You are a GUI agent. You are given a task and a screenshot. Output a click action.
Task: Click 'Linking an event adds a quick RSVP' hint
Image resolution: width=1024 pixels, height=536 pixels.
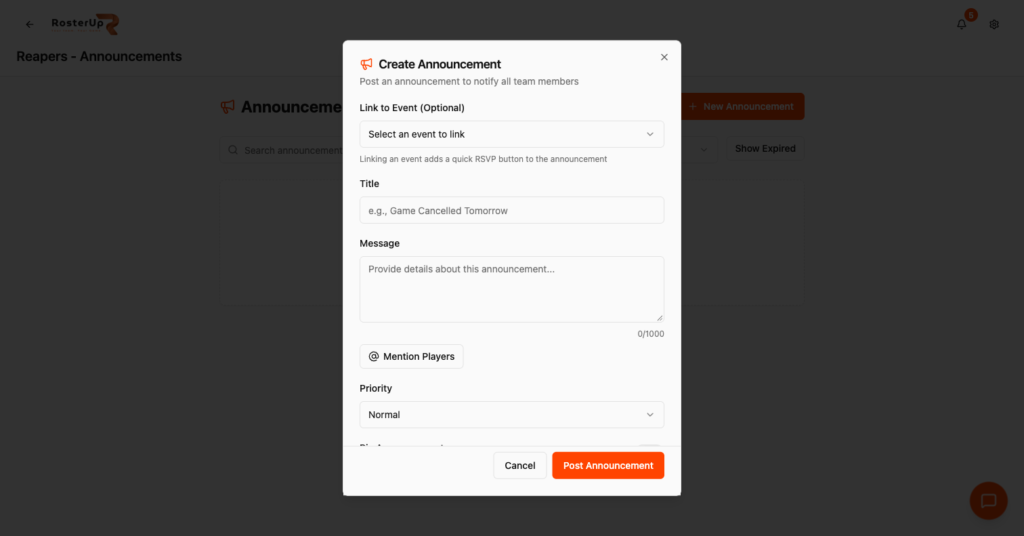(x=483, y=159)
